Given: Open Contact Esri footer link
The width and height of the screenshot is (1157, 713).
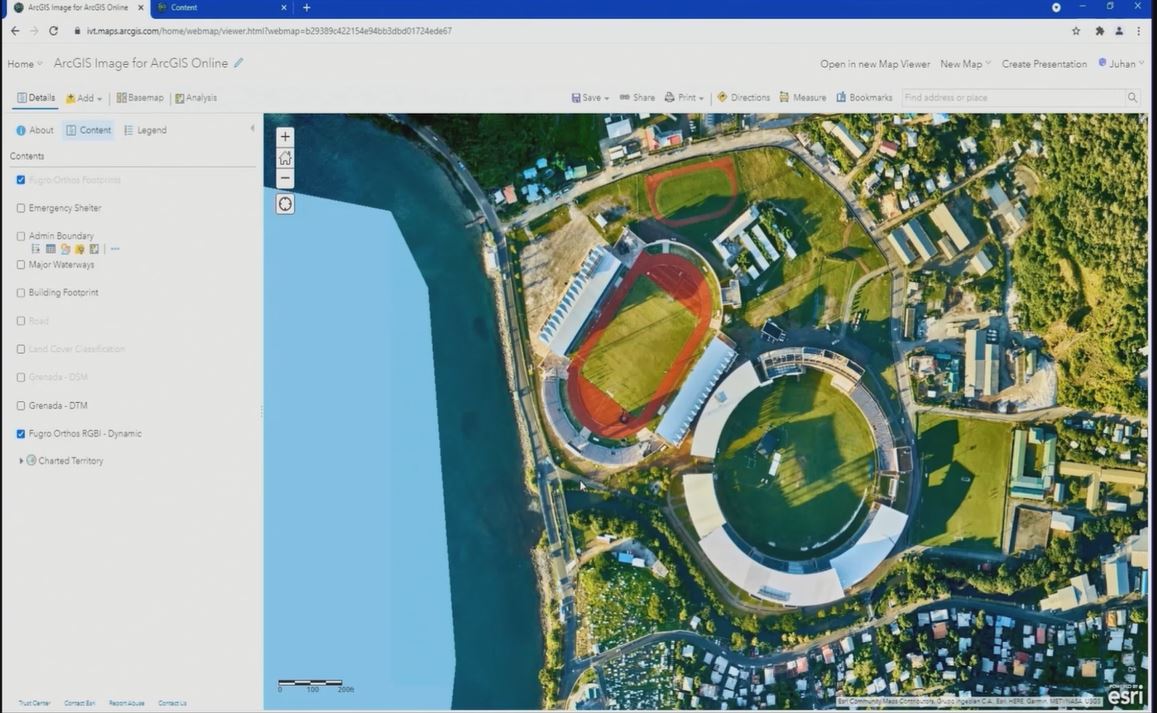Looking at the screenshot, I should coord(79,703).
